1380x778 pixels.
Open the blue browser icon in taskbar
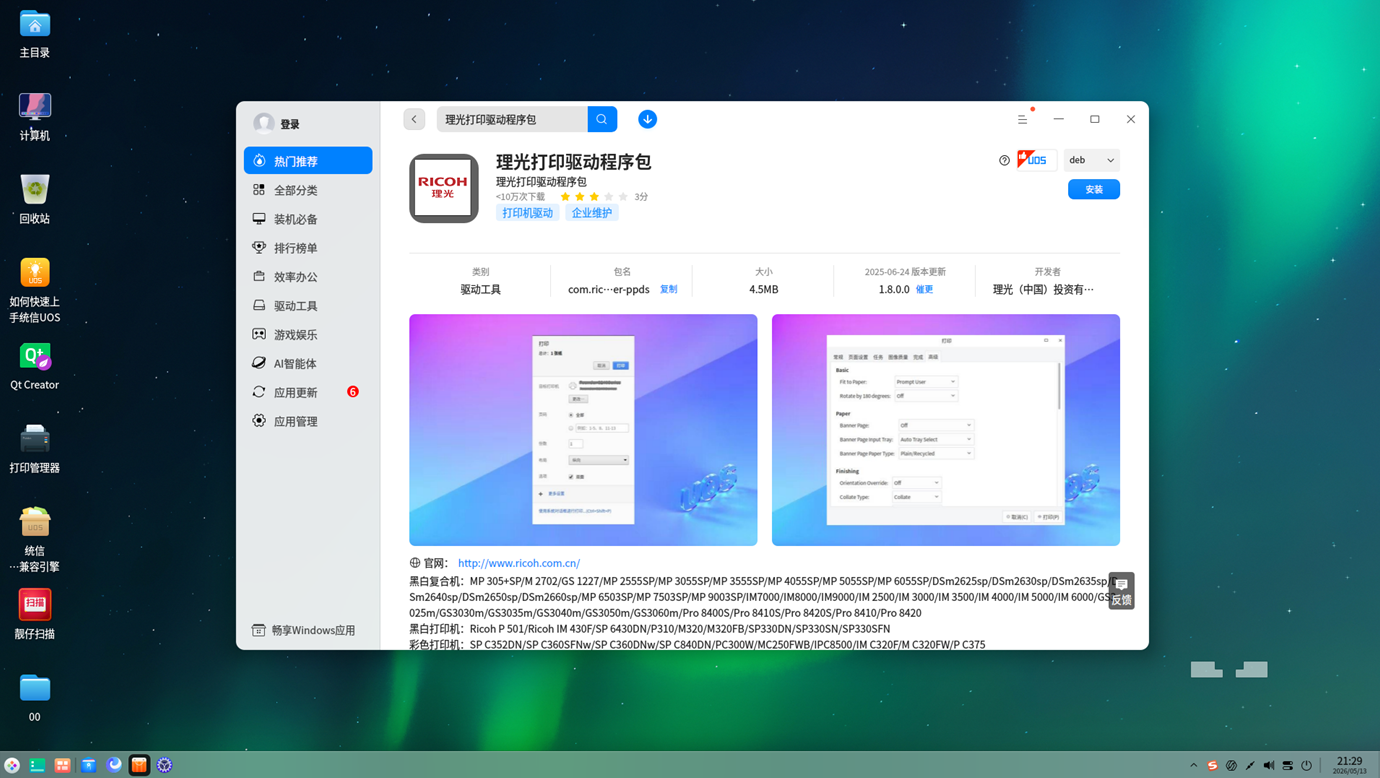[114, 765]
